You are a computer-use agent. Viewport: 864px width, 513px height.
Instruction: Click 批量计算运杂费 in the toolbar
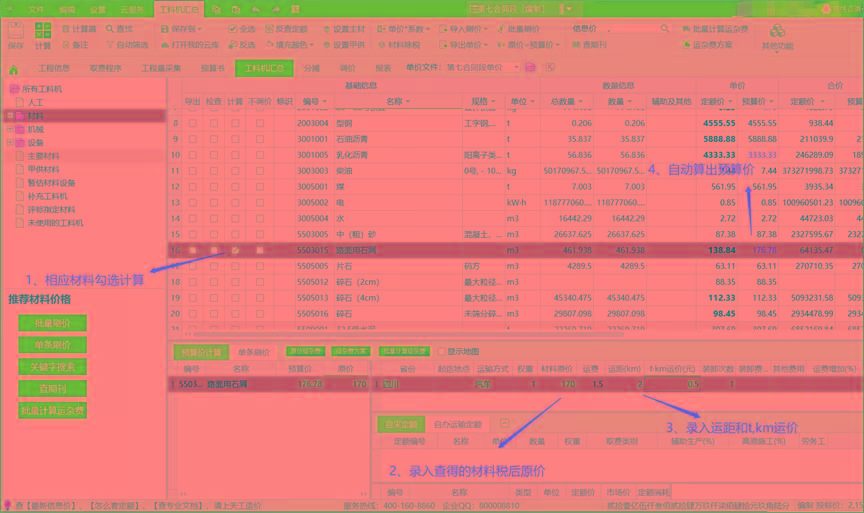click(x=715, y=29)
